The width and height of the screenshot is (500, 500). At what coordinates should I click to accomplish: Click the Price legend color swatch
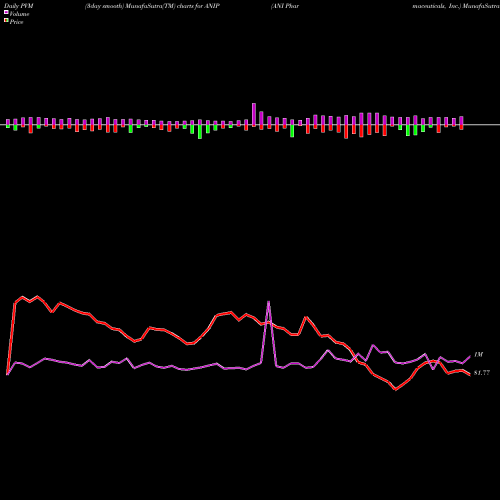point(6,21)
